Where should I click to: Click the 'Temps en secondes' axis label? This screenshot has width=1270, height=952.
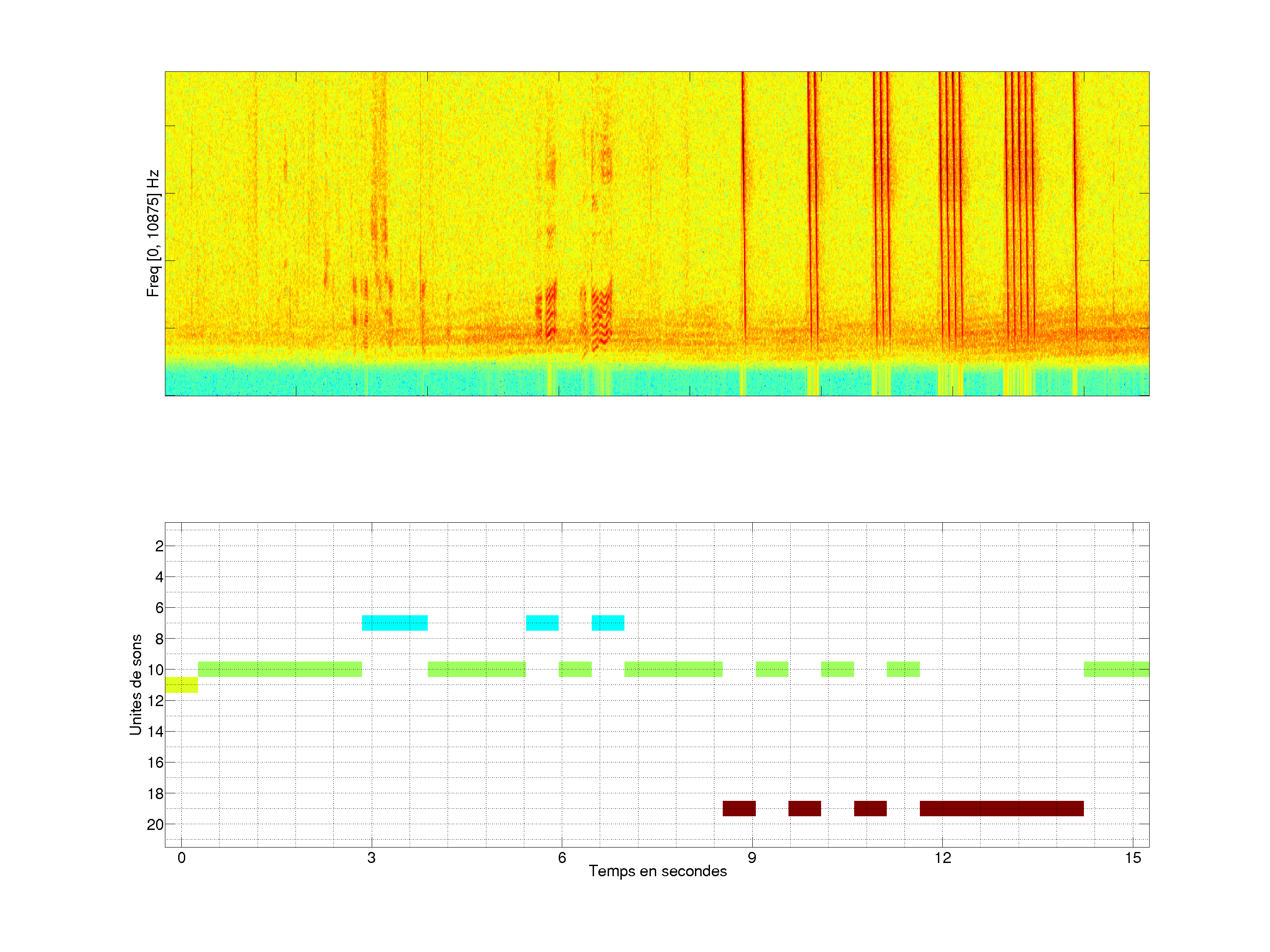pos(657,871)
